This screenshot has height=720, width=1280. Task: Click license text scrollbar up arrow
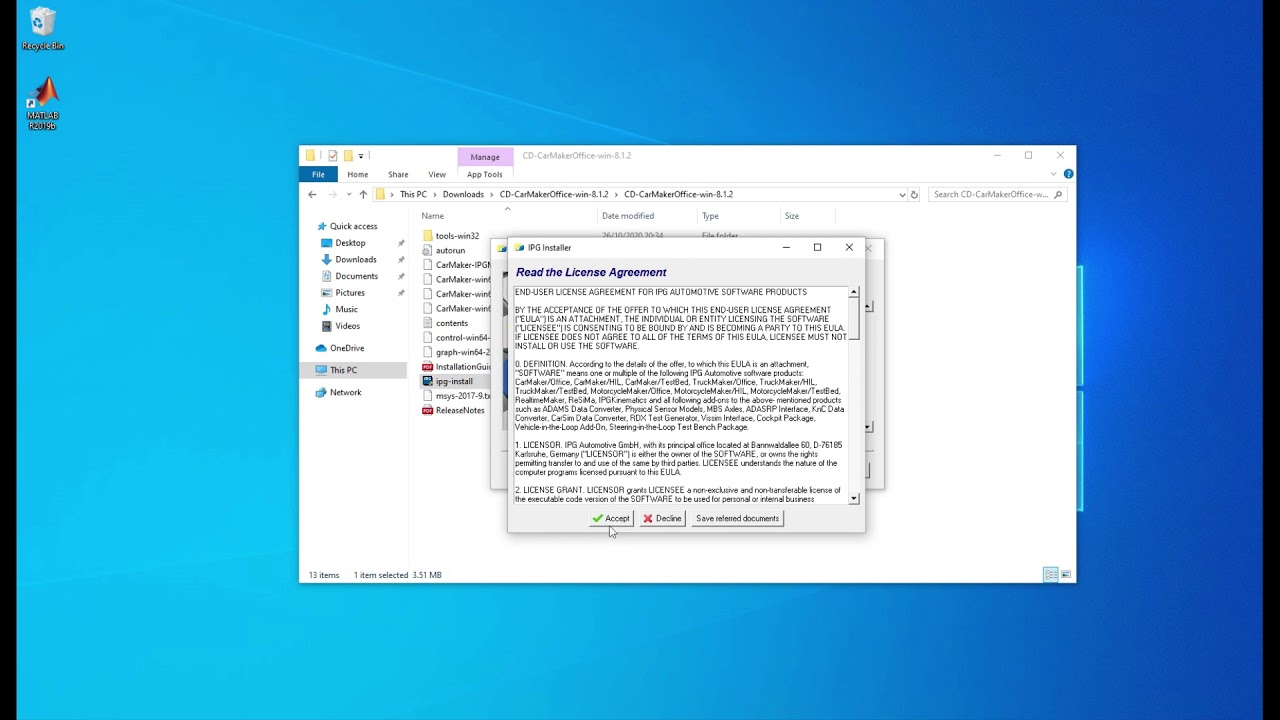854,292
